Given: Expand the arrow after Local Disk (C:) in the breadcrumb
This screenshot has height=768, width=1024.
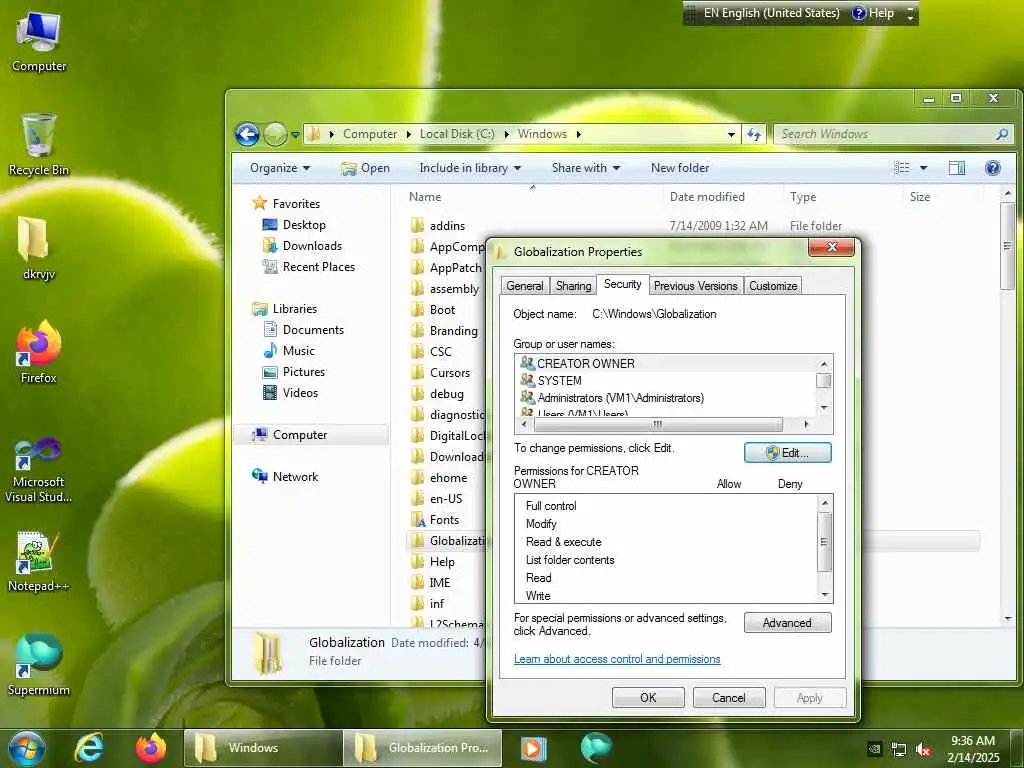Looking at the screenshot, I should 506,134.
